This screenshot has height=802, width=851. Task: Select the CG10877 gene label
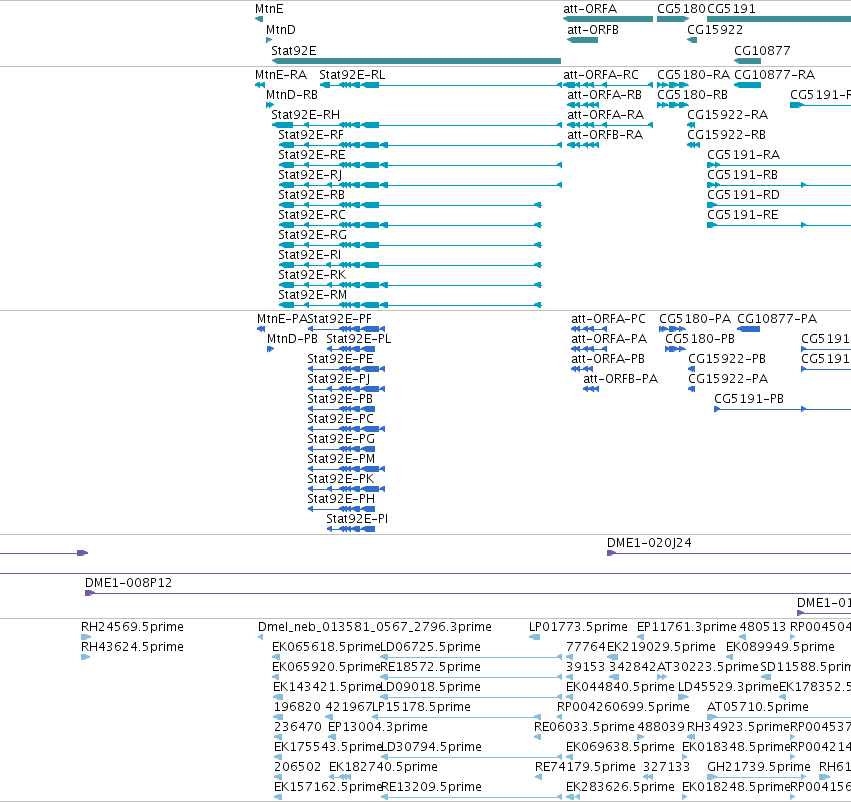pos(762,50)
